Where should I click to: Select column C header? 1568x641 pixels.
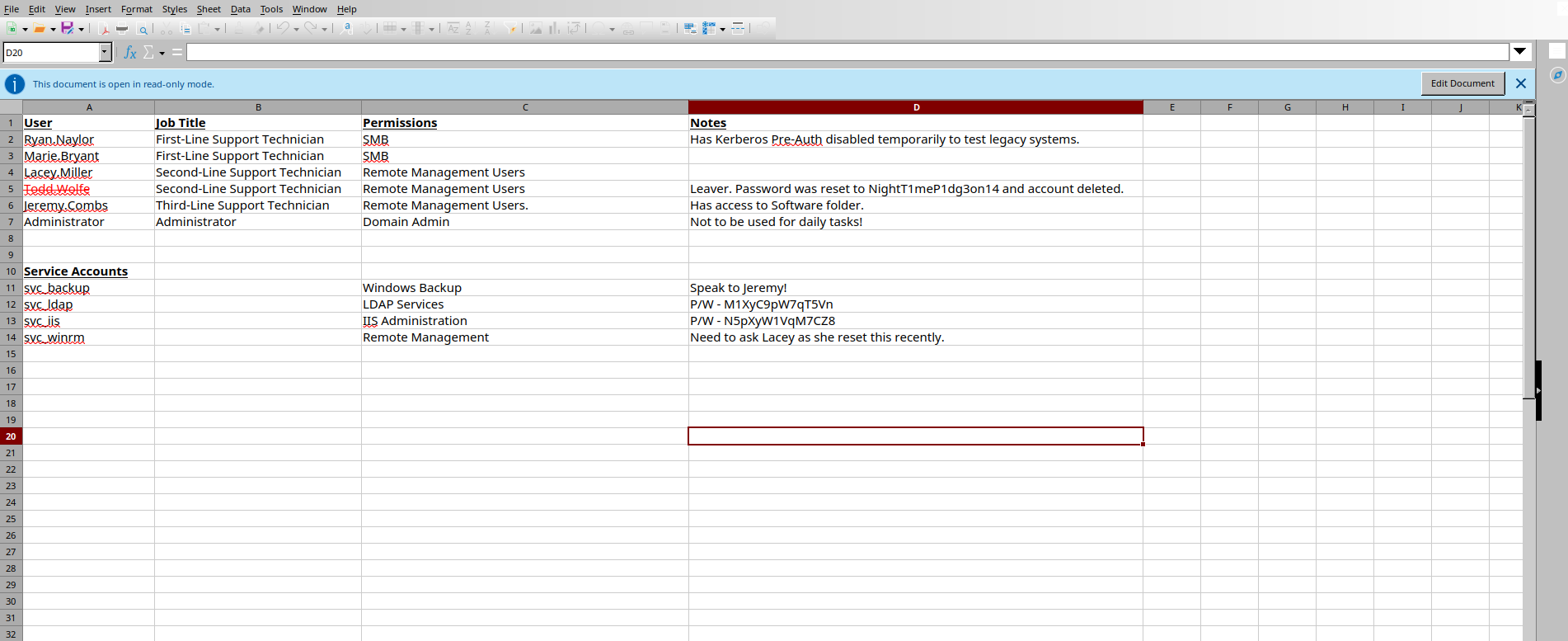pos(524,107)
